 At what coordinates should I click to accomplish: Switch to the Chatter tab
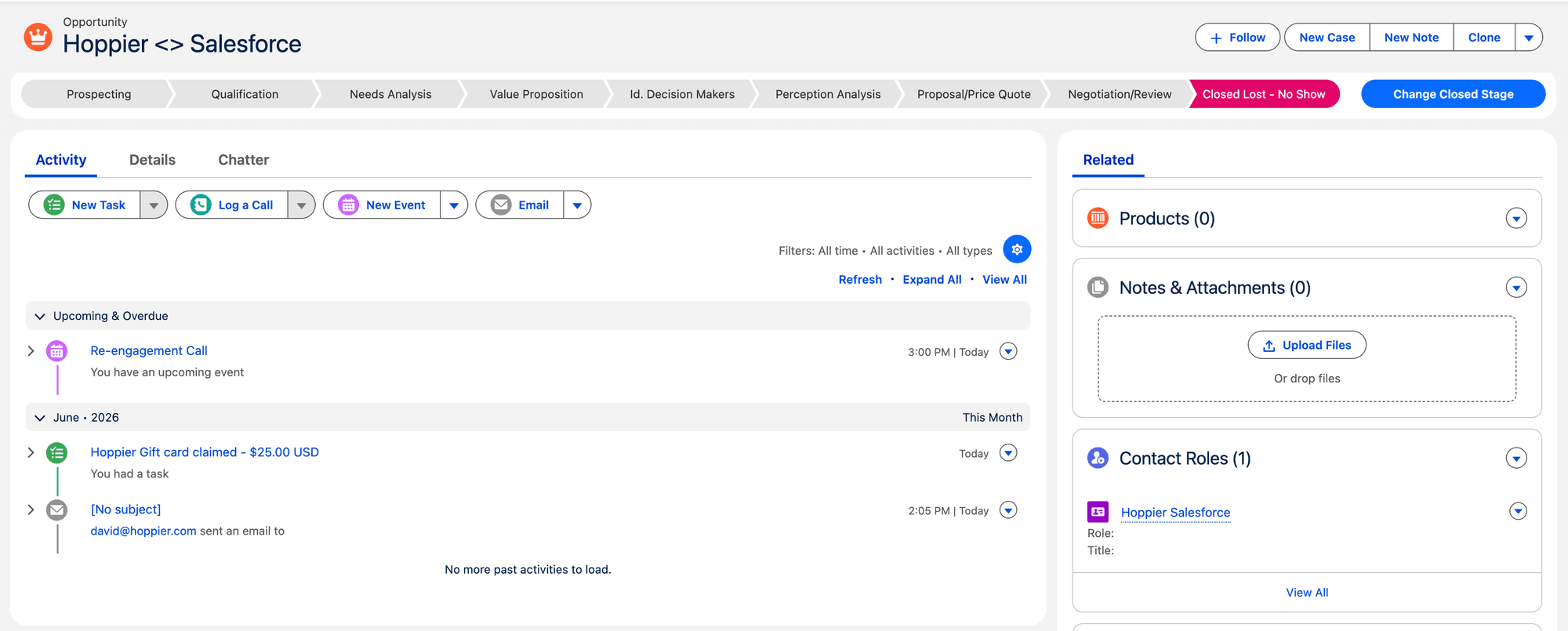pyautogui.click(x=244, y=160)
